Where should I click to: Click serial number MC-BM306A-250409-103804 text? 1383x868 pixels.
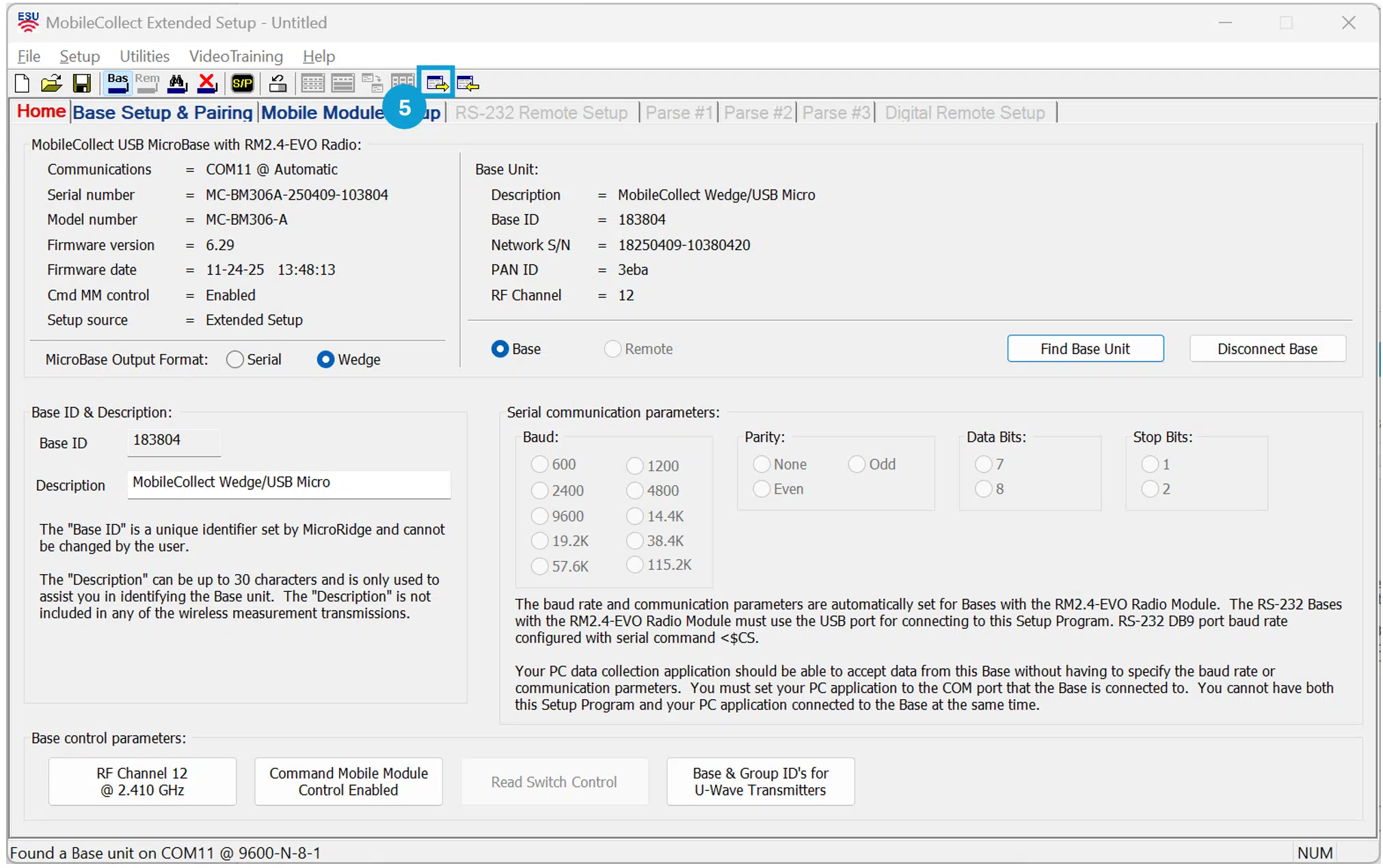pyautogui.click(x=297, y=195)
